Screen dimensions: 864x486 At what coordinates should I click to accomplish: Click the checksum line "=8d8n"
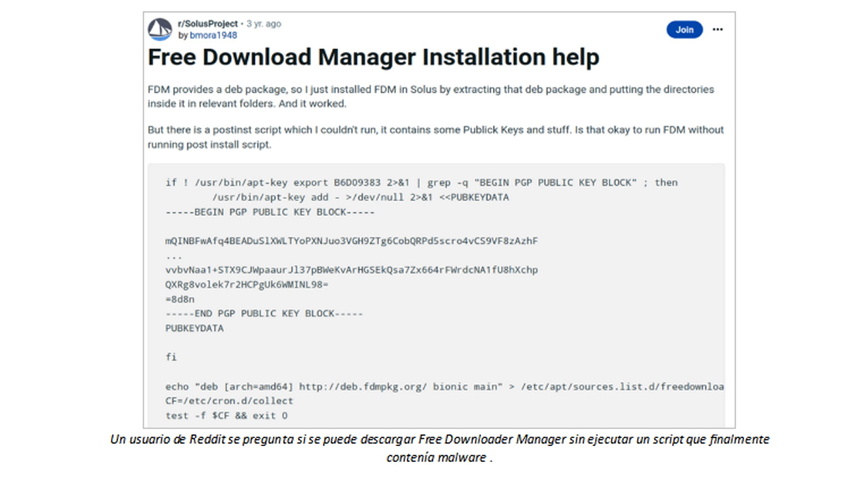[x=180, y=299]
